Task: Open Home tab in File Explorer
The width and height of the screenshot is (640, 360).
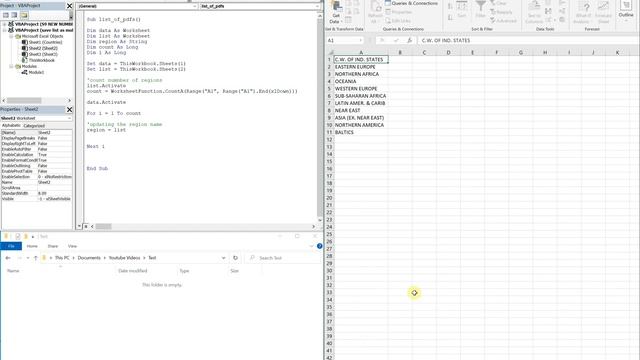Action: (32, 246)
